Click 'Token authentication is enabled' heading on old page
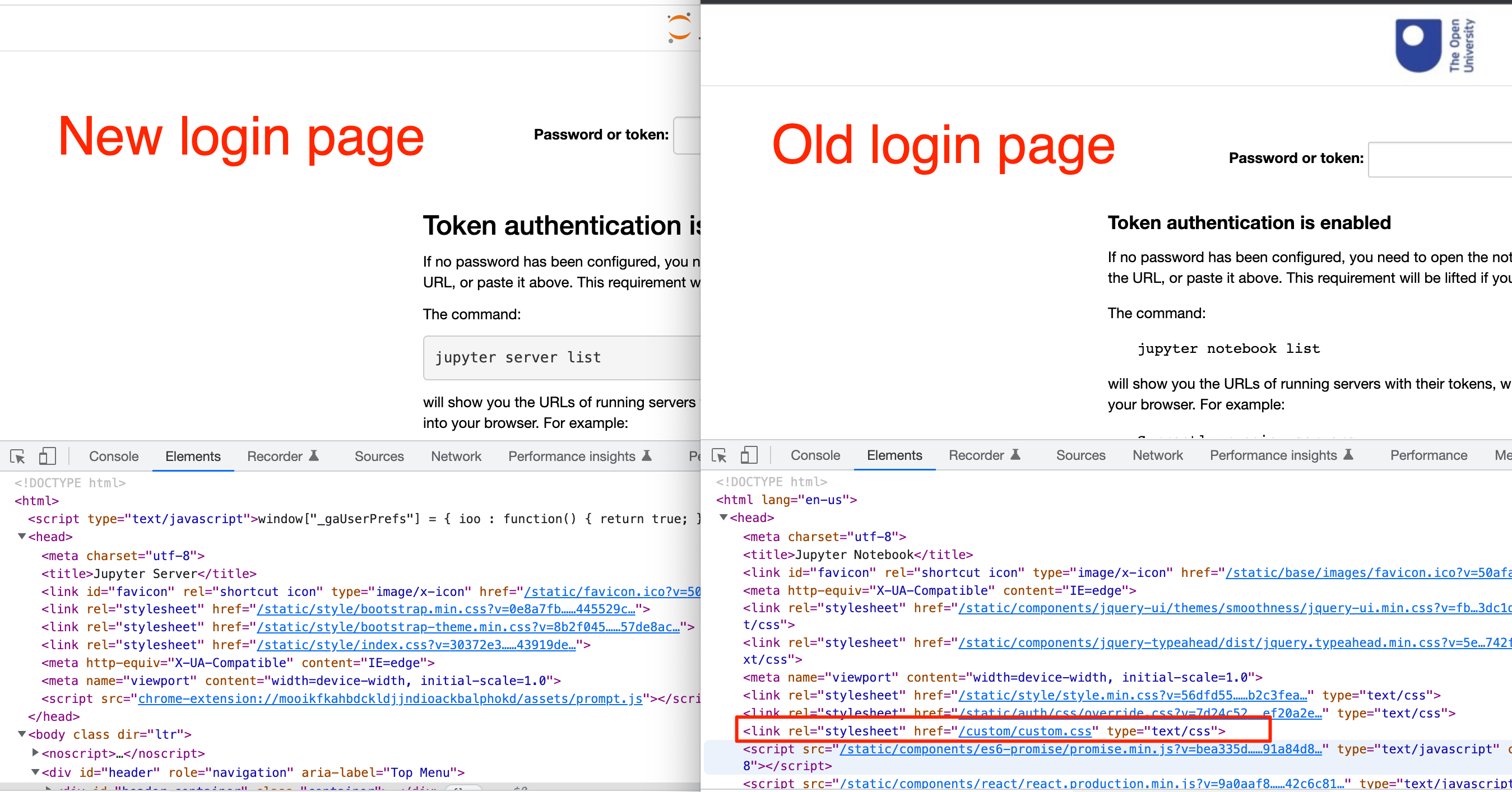The height and width of the screenshot is (792, 1512). click(x=1249, y=223)
